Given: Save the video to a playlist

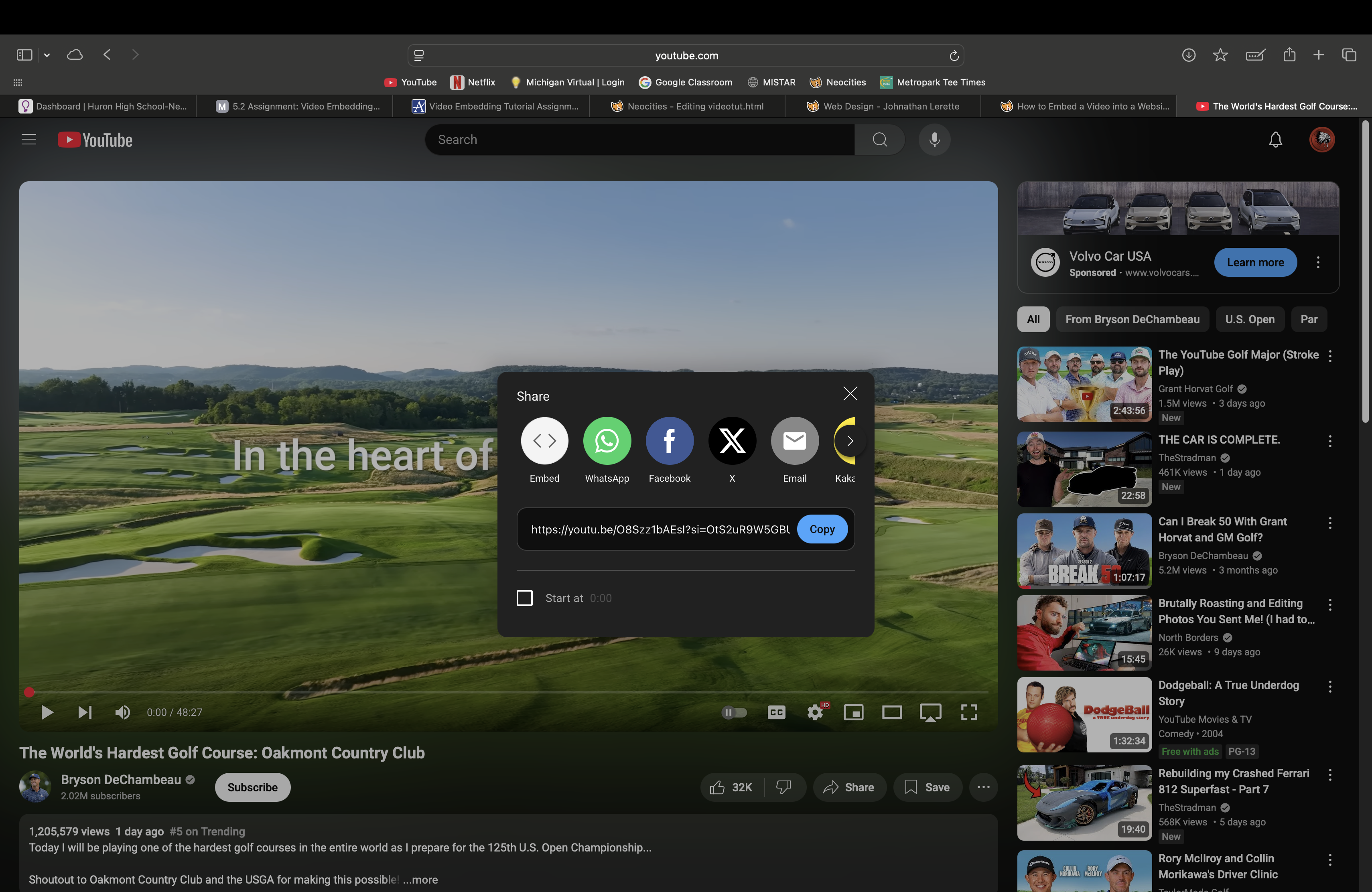Looking at the screenshot, I should click(x=928, y=787).
